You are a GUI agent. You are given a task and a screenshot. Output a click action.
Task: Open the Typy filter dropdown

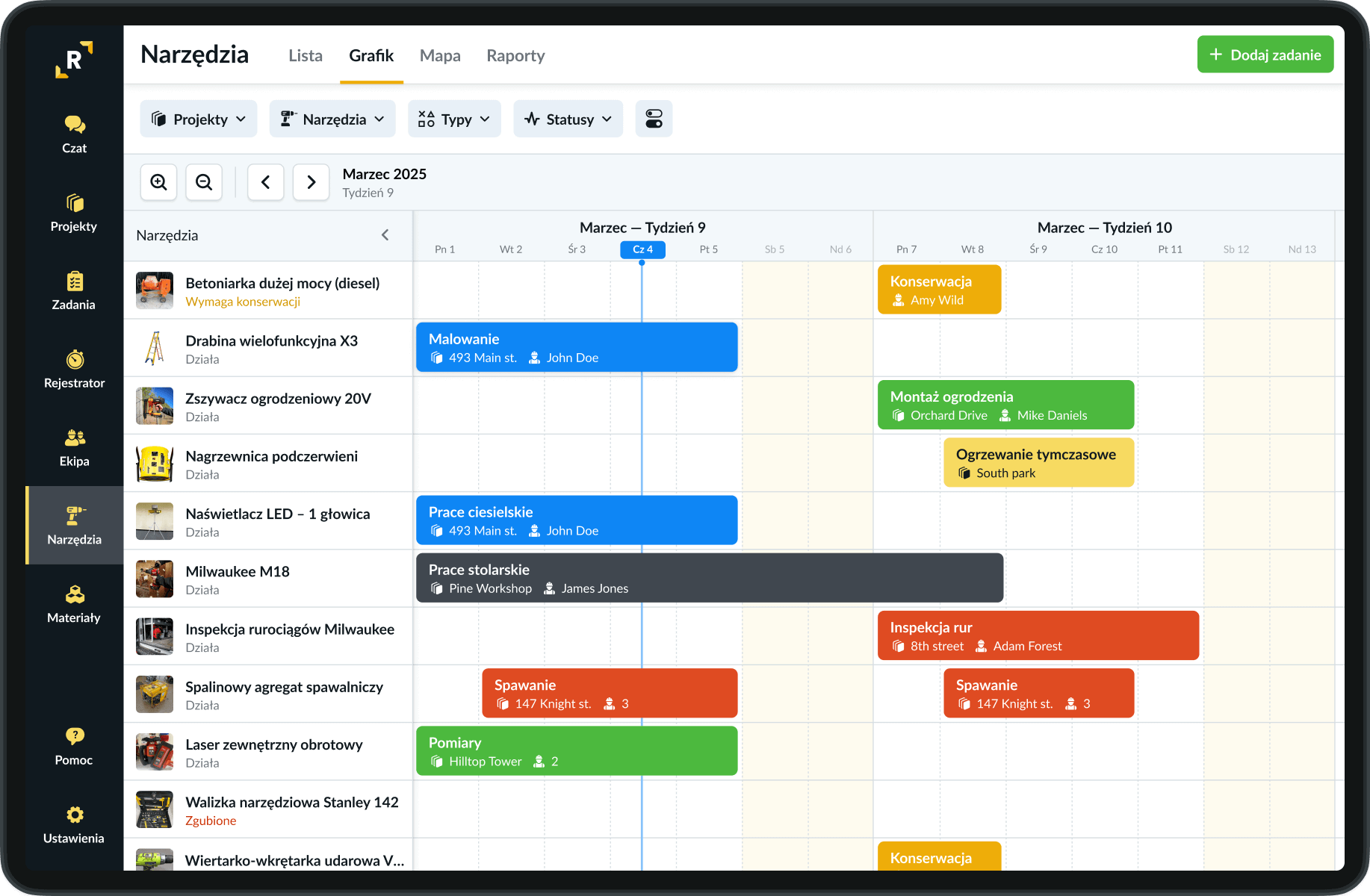(454, 119)
